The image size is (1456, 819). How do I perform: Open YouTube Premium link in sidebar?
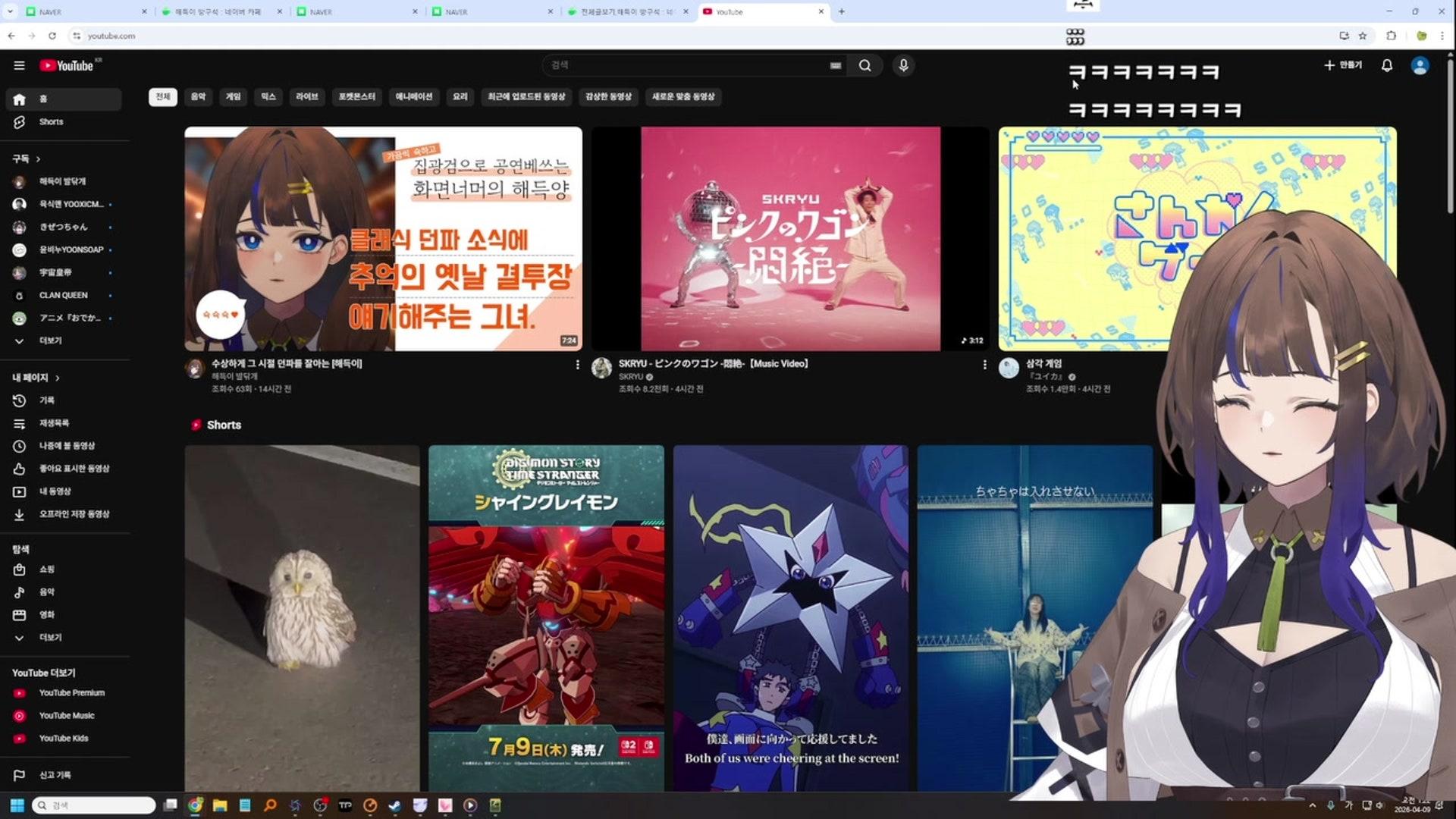pyautogui.click(x=71, y=692)
